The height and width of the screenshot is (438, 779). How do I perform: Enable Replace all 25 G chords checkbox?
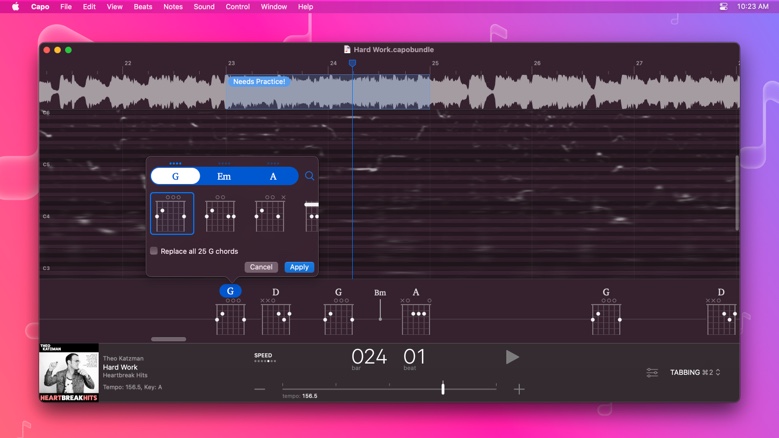point(154,251)
